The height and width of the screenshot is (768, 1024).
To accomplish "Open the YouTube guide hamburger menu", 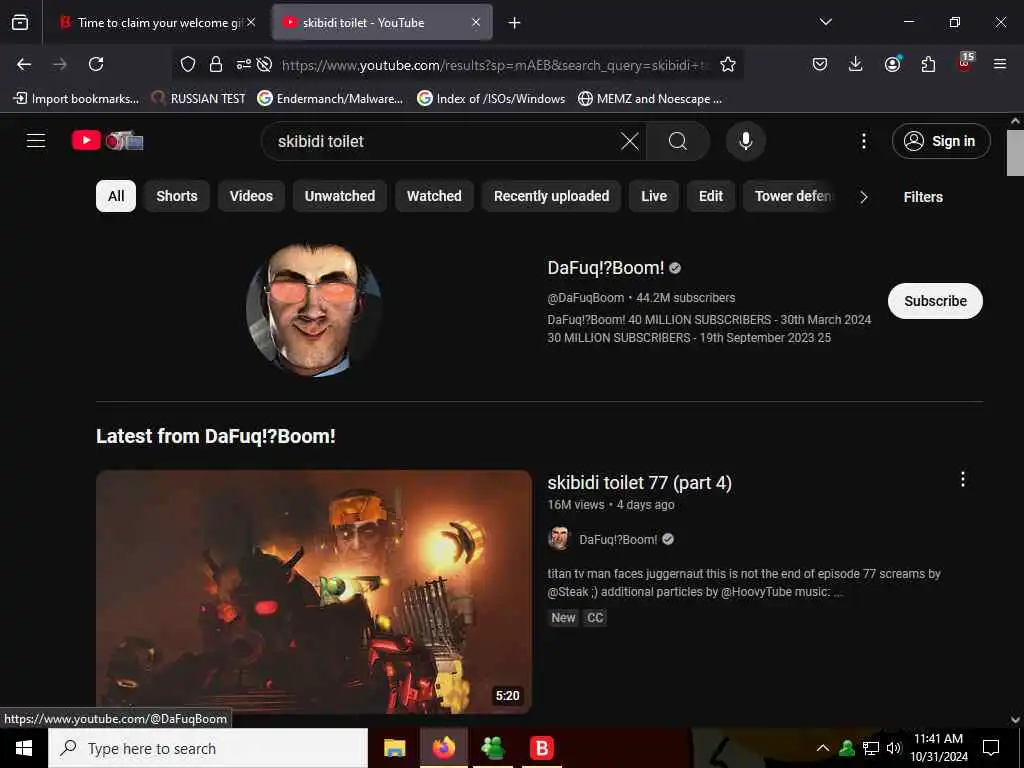I will [36, 140].
